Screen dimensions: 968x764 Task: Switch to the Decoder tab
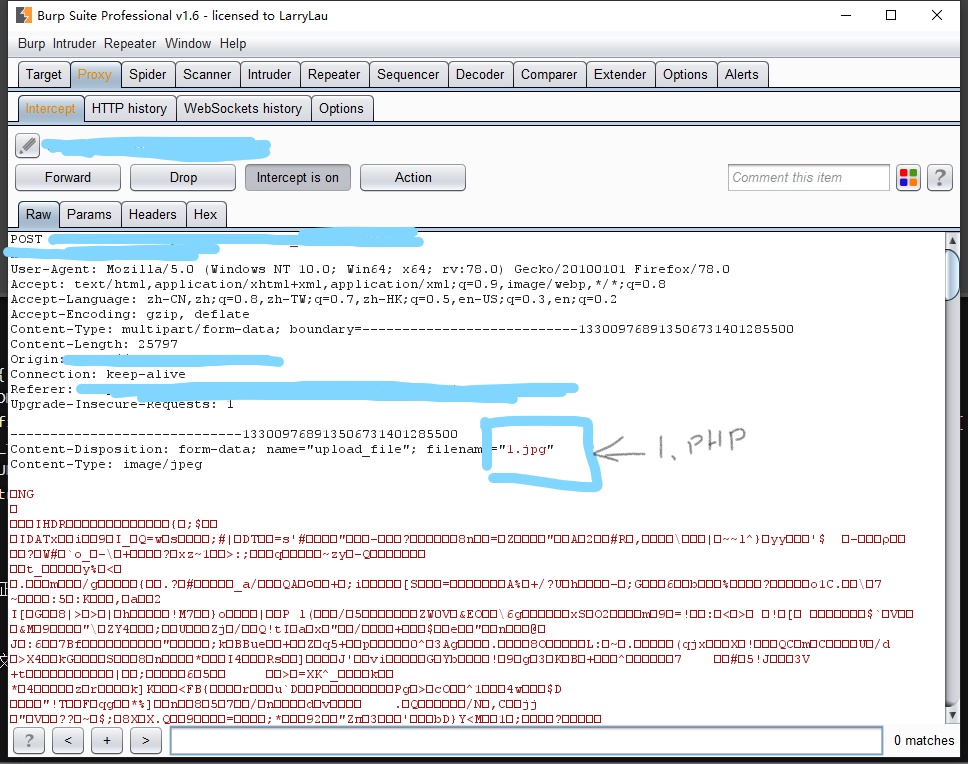[480, 74]
